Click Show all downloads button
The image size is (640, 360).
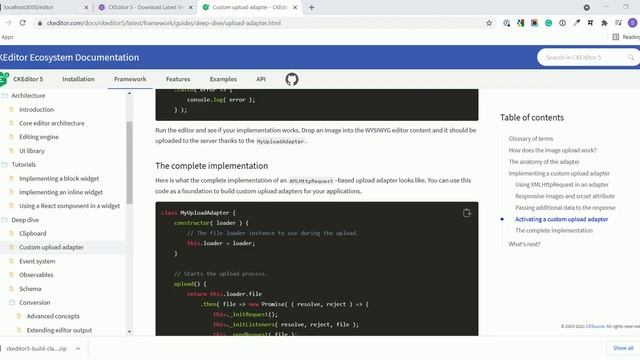pyautogui.click(x=623, y=348)
